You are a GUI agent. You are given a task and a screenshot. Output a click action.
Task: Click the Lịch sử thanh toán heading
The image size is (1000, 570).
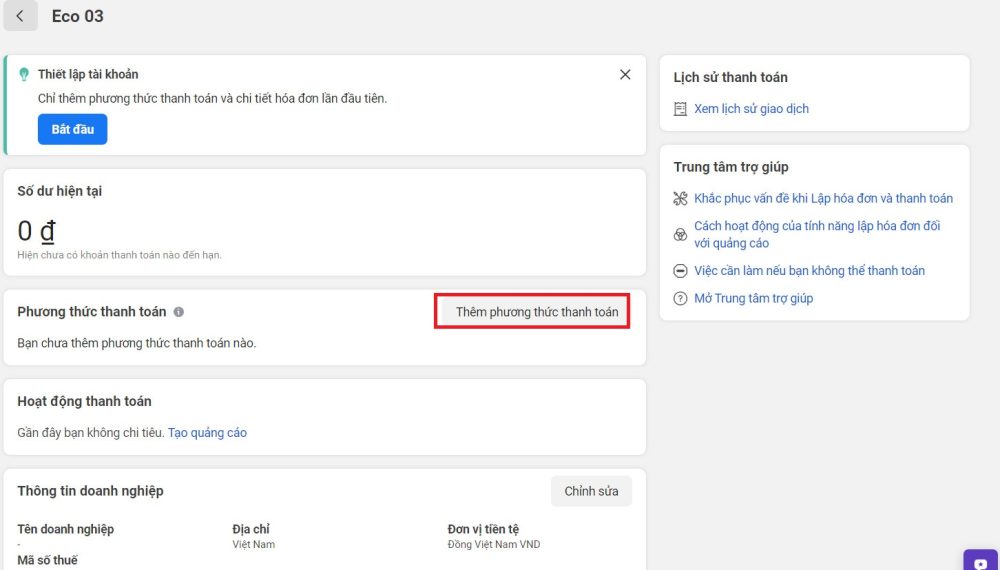coord(730,78)
